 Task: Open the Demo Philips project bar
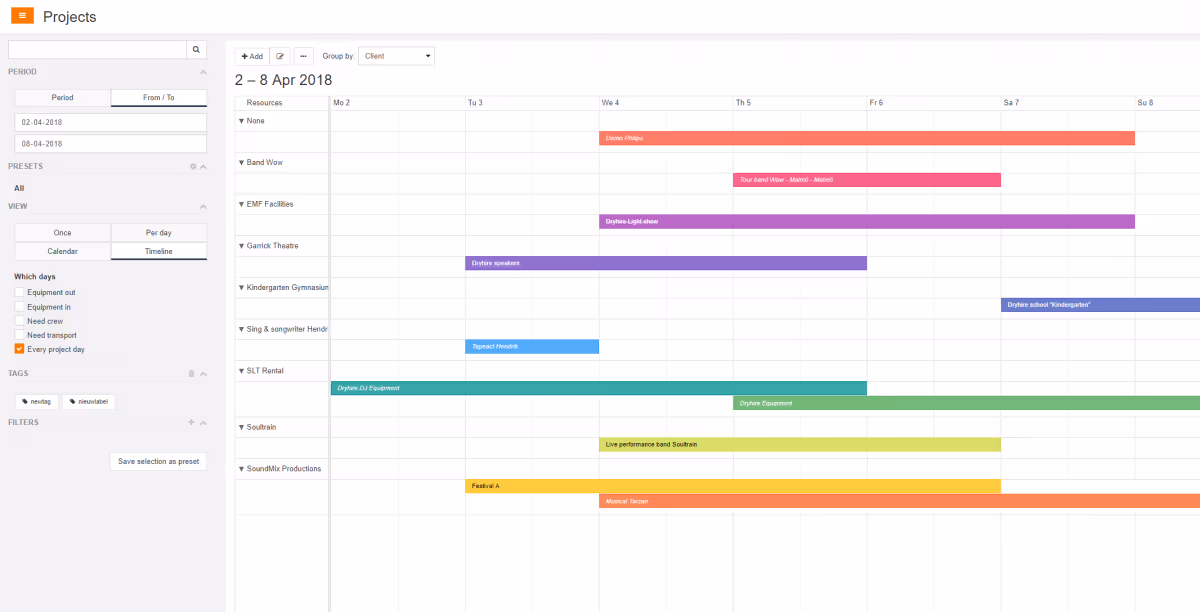click(867, 138)
